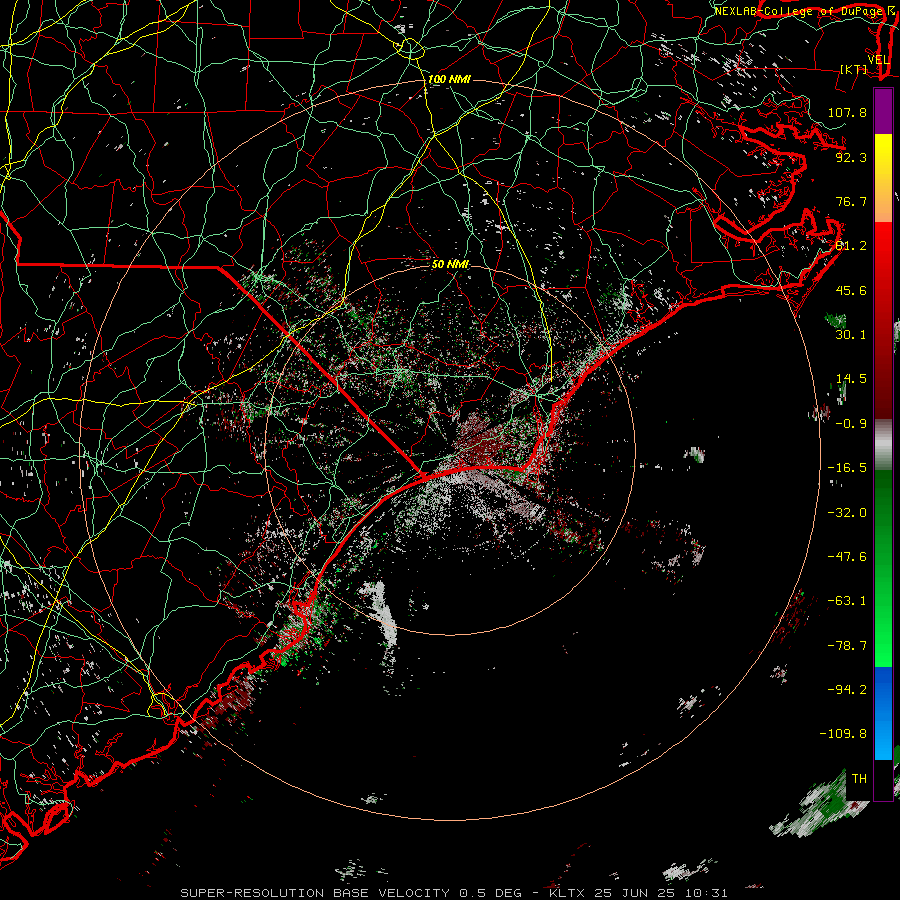This screenshot has width=900, height=900.
Task: Click the 50 NMI range ring label
Action: click(x=450, y=264)
